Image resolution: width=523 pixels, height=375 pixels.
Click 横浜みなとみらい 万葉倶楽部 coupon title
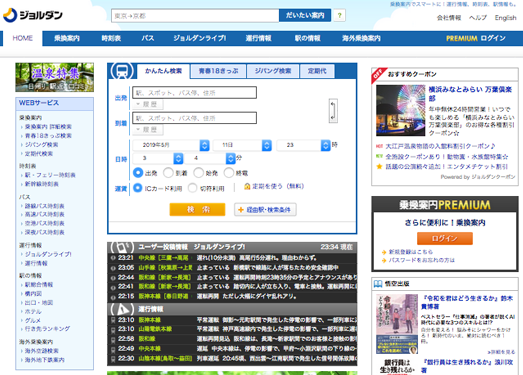tap(470, 94)
